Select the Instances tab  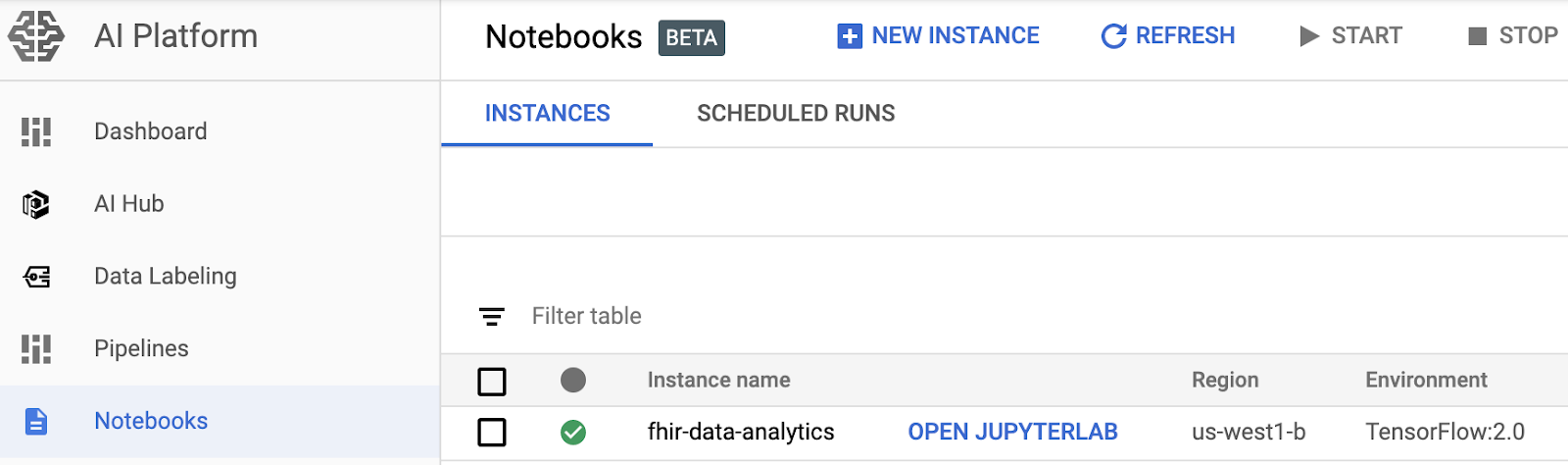547,114
